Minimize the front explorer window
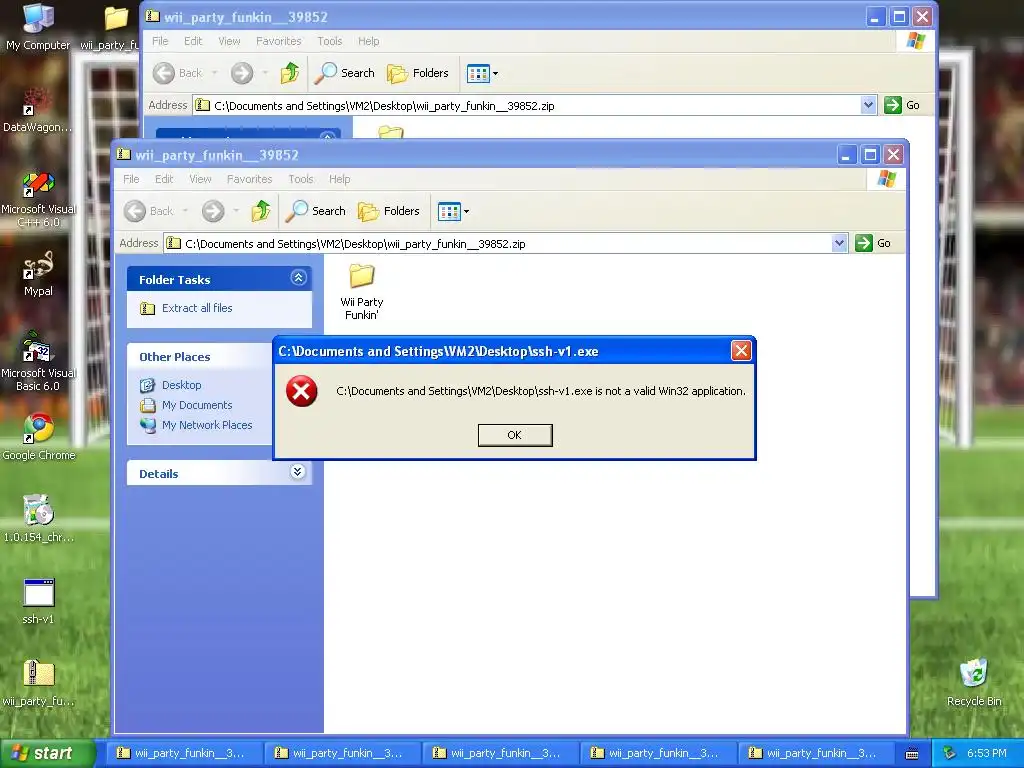1024x768 pixels. 847,155
